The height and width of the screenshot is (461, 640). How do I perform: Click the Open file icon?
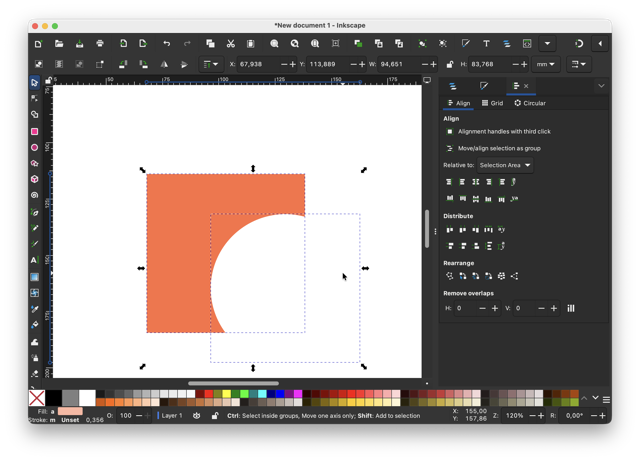(x=59, y=44)
